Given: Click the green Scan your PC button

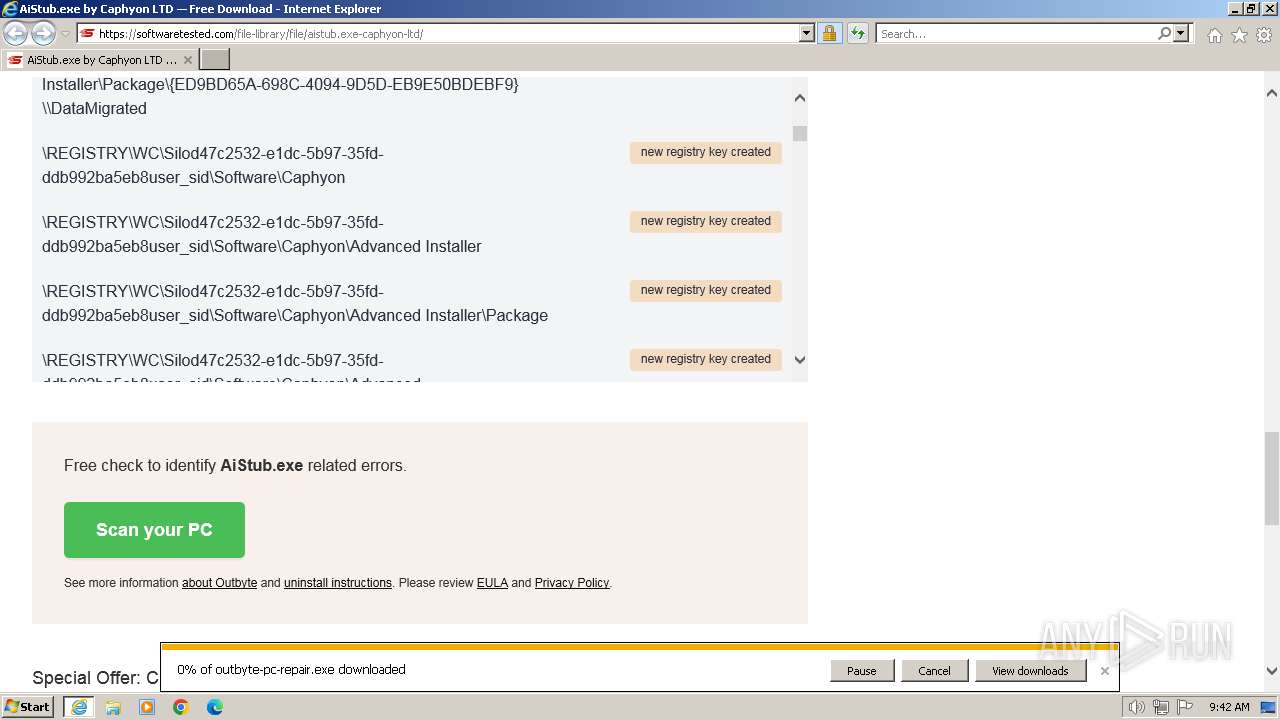Looking at the screenshot, I should [x=154, y=530].
